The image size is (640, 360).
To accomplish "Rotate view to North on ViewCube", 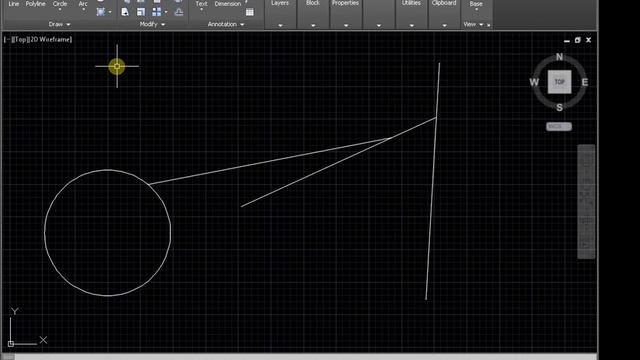I will tap(559, 57).
